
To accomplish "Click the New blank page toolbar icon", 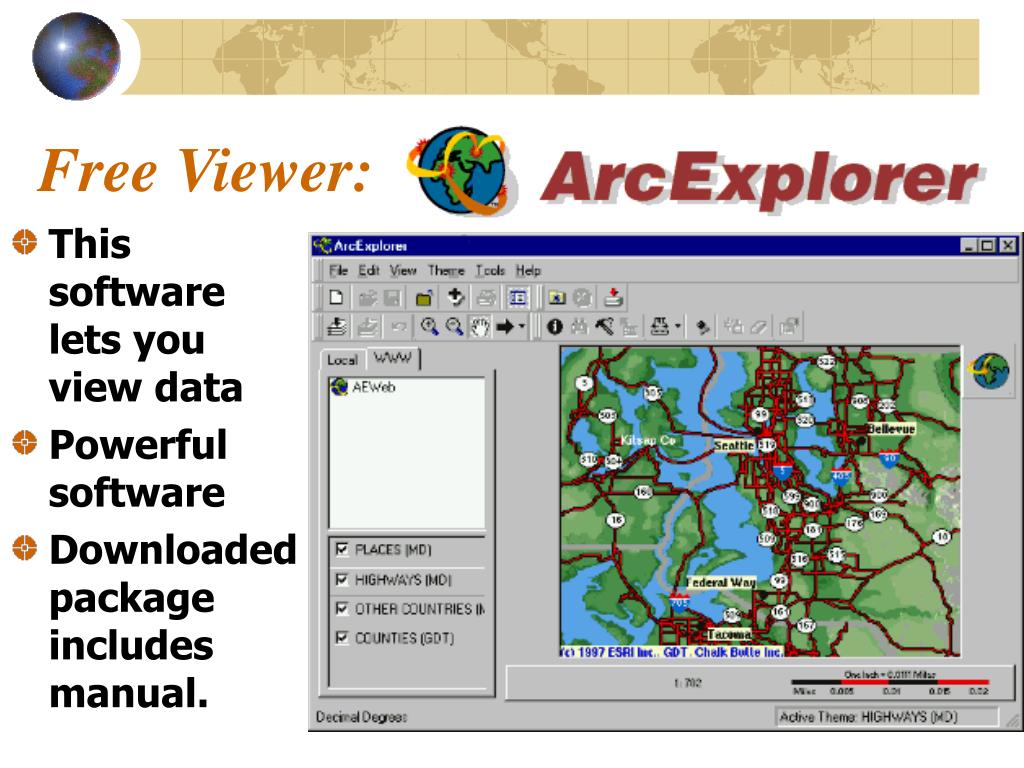I will (x=336, y=298).
